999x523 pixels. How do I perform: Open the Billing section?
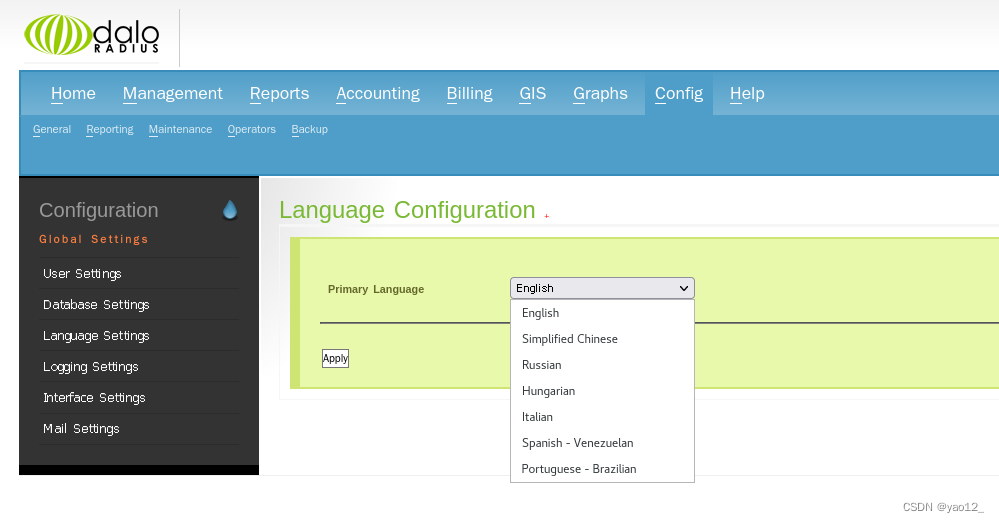click(x=470, y=94)
